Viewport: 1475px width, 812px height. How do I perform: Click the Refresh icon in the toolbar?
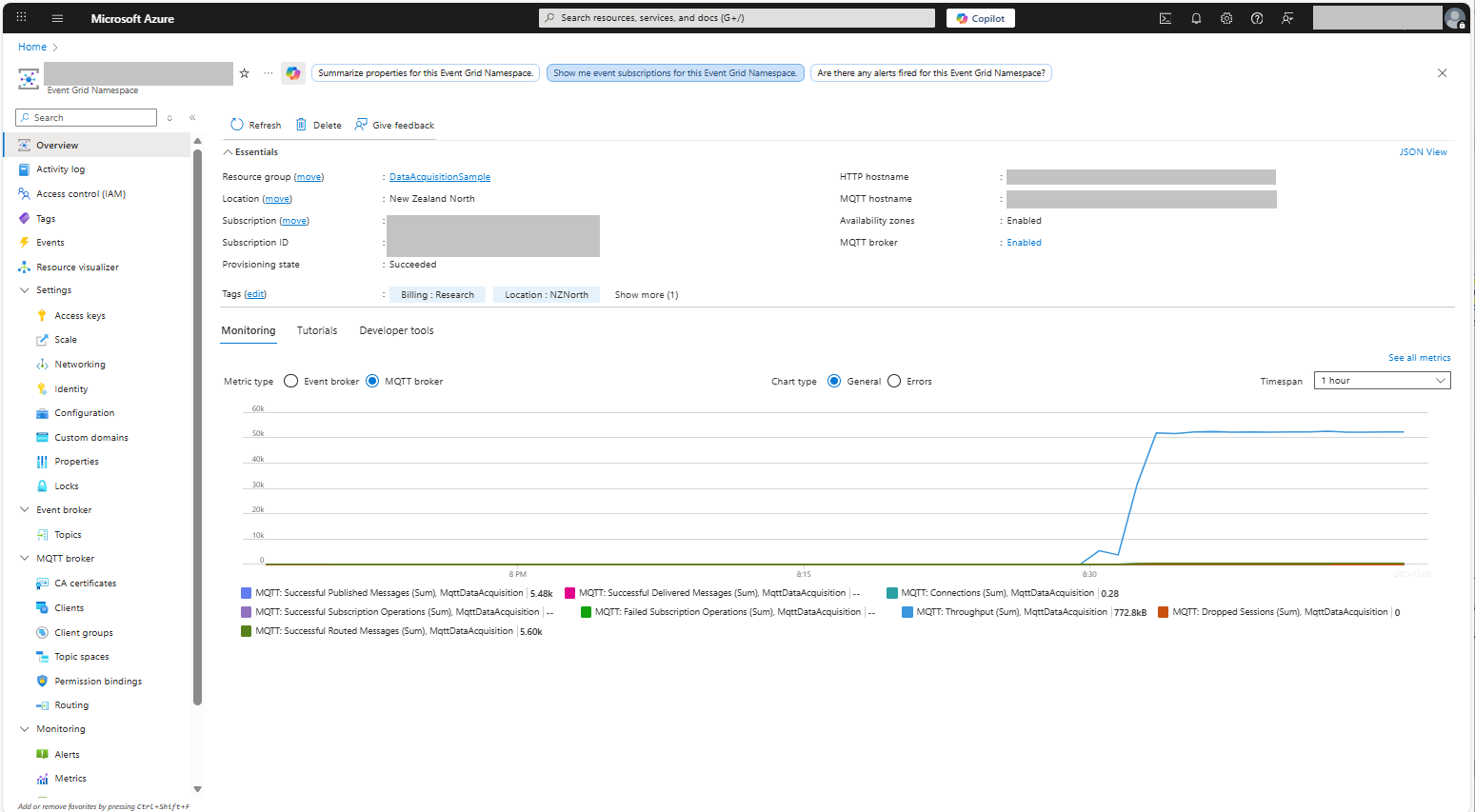point(237,125)
